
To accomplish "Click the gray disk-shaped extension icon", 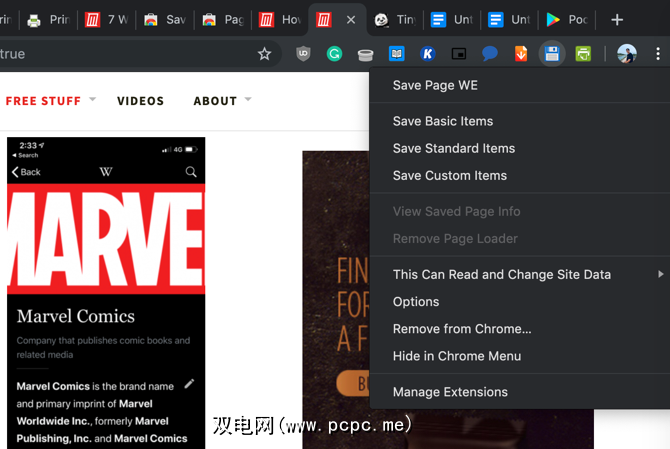I will tap(365, 55).
